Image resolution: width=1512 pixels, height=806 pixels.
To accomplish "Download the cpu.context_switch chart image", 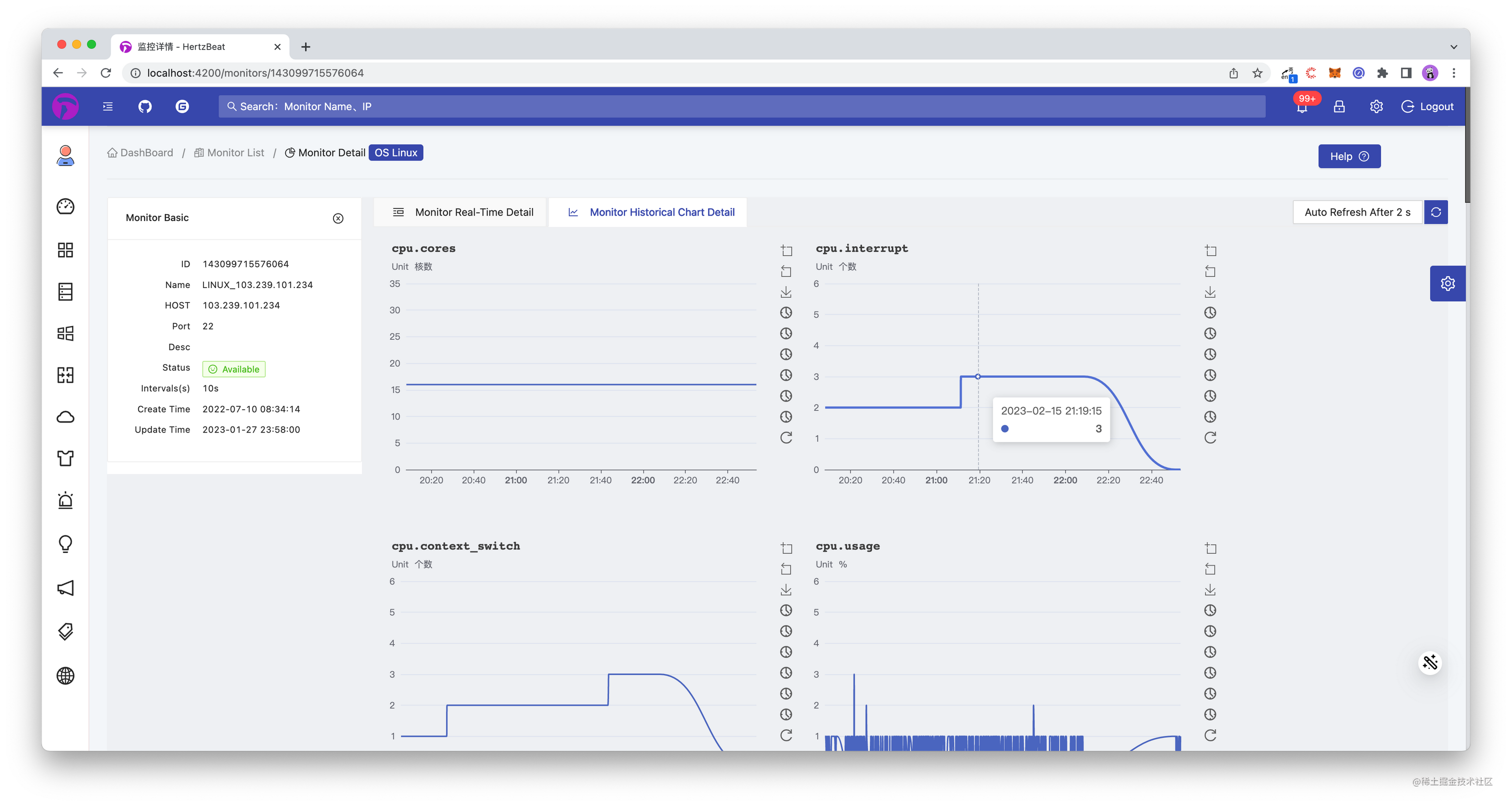I will [x=786, y=589].
